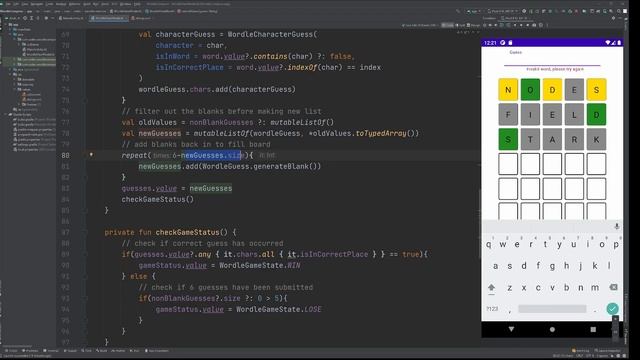This screenshot has width=640, height=360.
Task: Tap the Android back triangle navigation button
Action: pos(511,329)
